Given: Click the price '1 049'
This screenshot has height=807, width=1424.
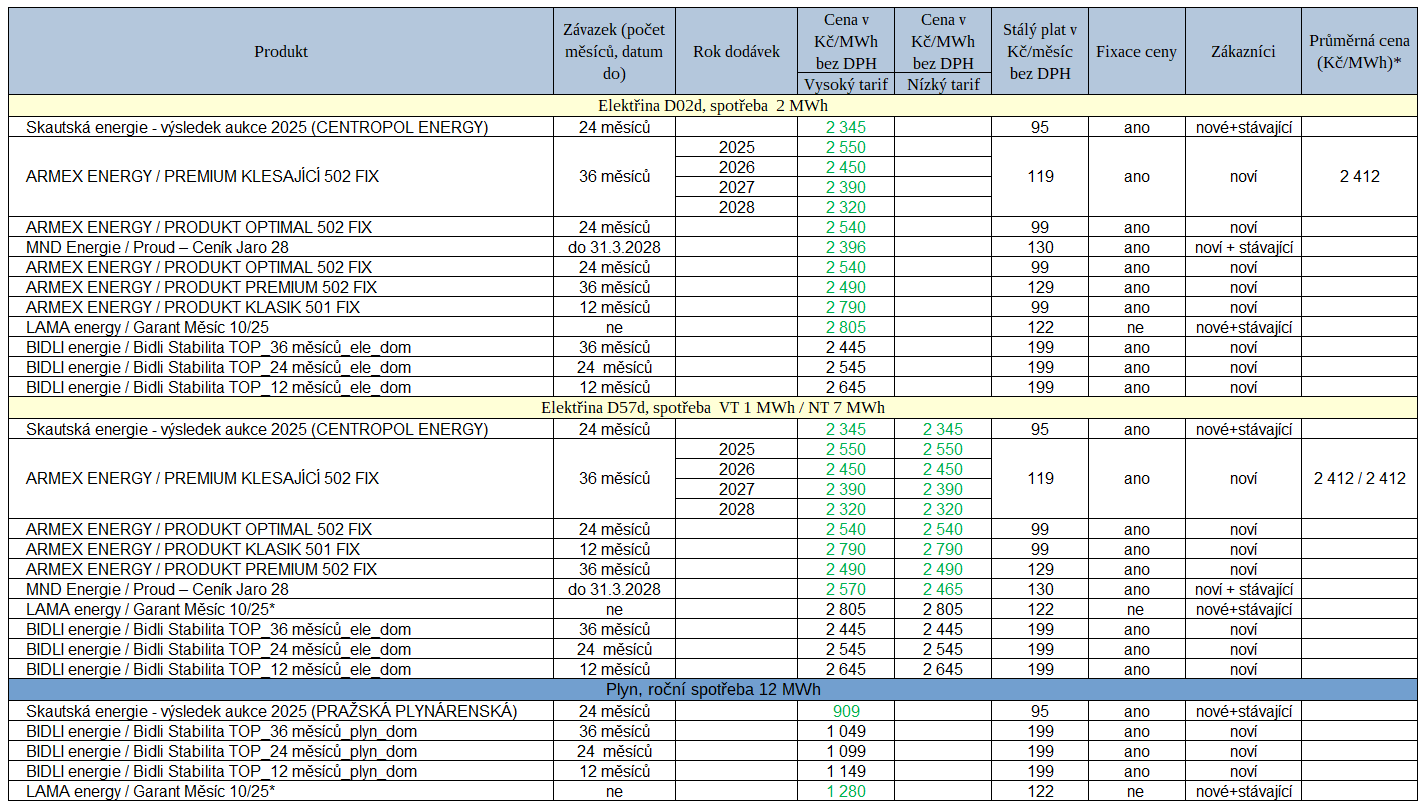Looking at the screenshot, I should (846, 731).
